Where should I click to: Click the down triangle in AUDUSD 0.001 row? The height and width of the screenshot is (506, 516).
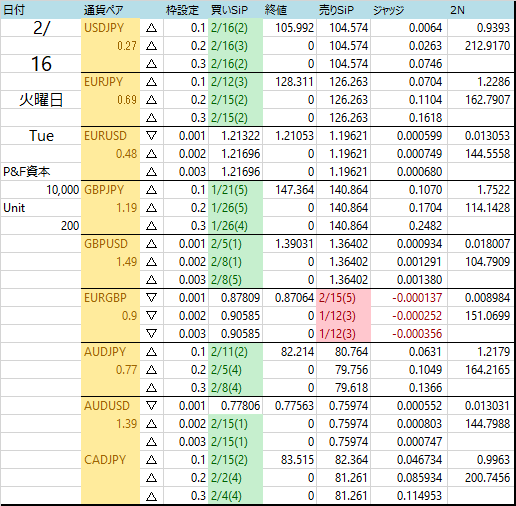(152, 406)
